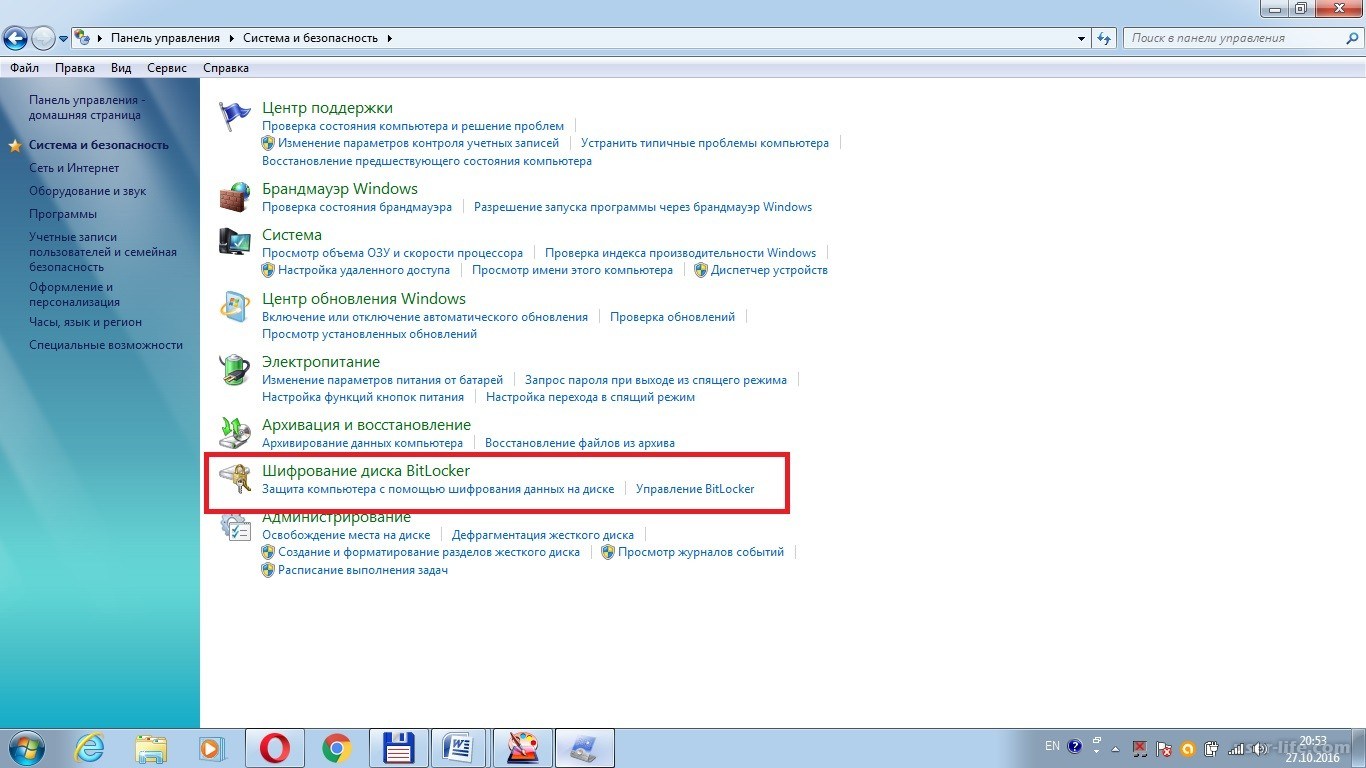Open the Сервис menu
This screenshot has height=768, width=1366.
coord(167,68)
